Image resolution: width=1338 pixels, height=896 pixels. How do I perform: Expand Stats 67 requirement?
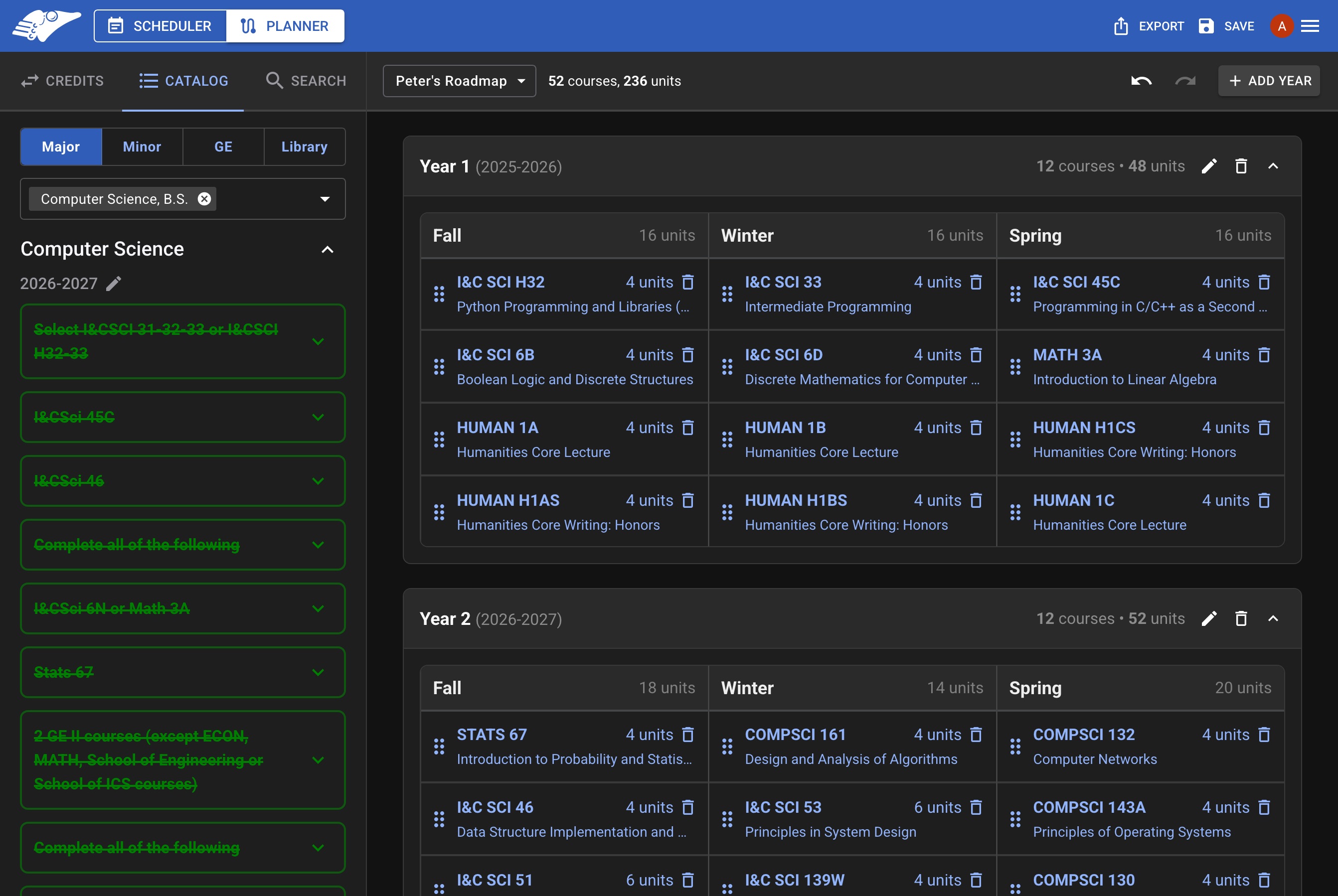coord(183,672)
